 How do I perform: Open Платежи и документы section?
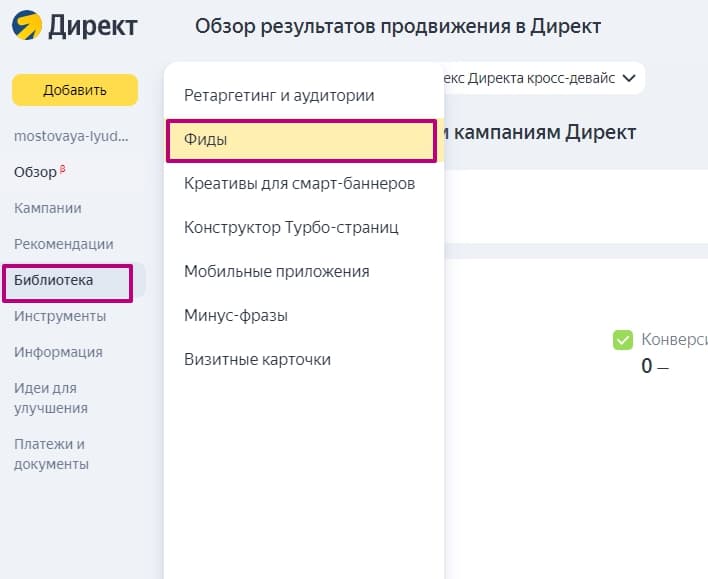coord(51,454)
